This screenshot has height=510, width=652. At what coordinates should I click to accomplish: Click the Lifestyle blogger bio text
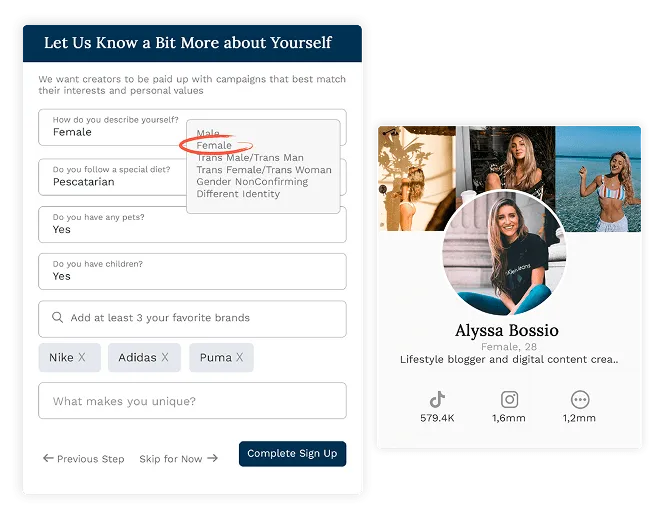tap(509, 359)
